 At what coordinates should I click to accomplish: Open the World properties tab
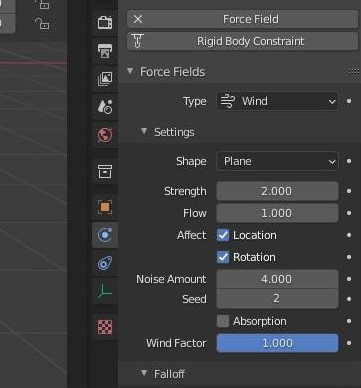105,135
